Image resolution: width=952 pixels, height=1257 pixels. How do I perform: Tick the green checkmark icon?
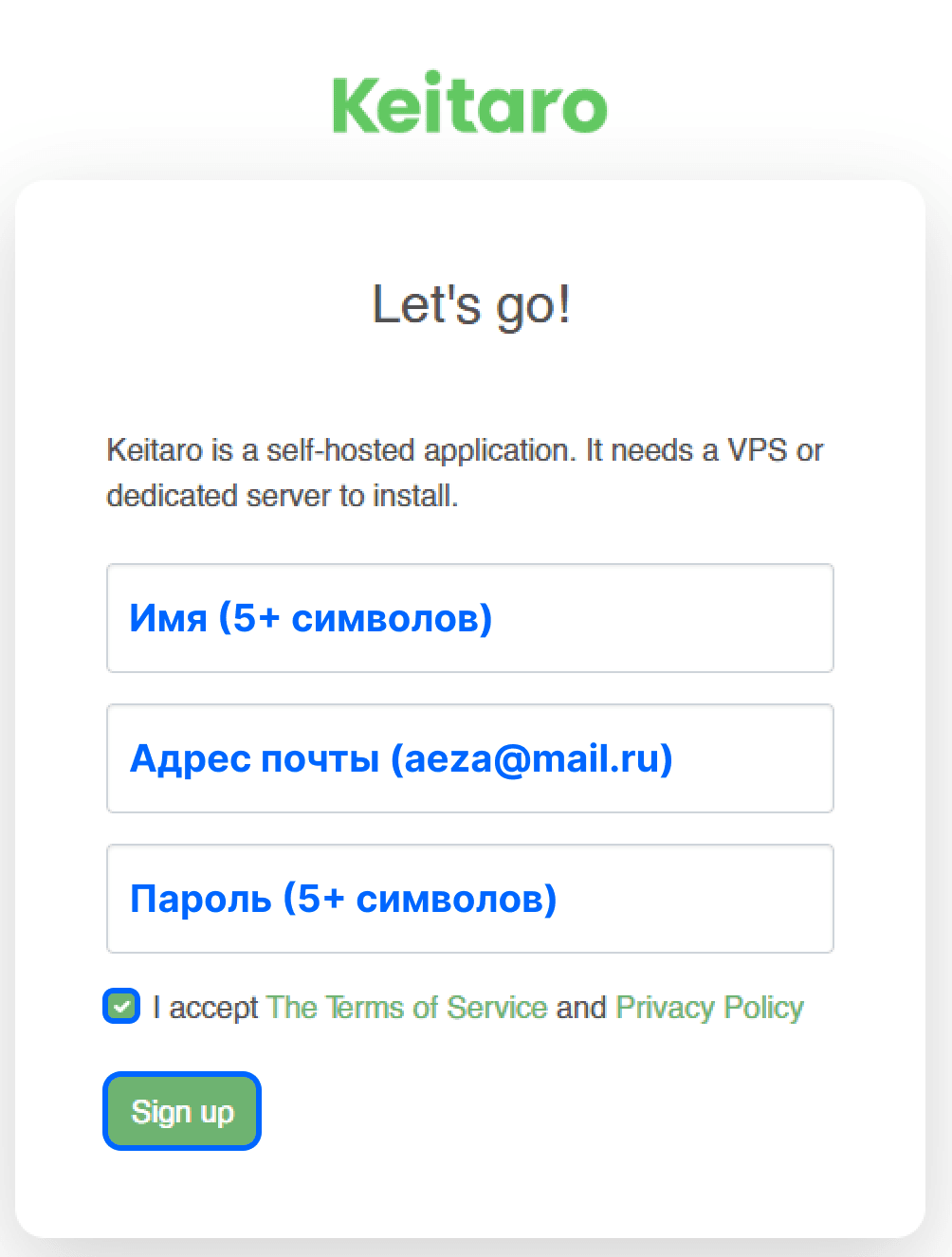(x=121, y=1006)
